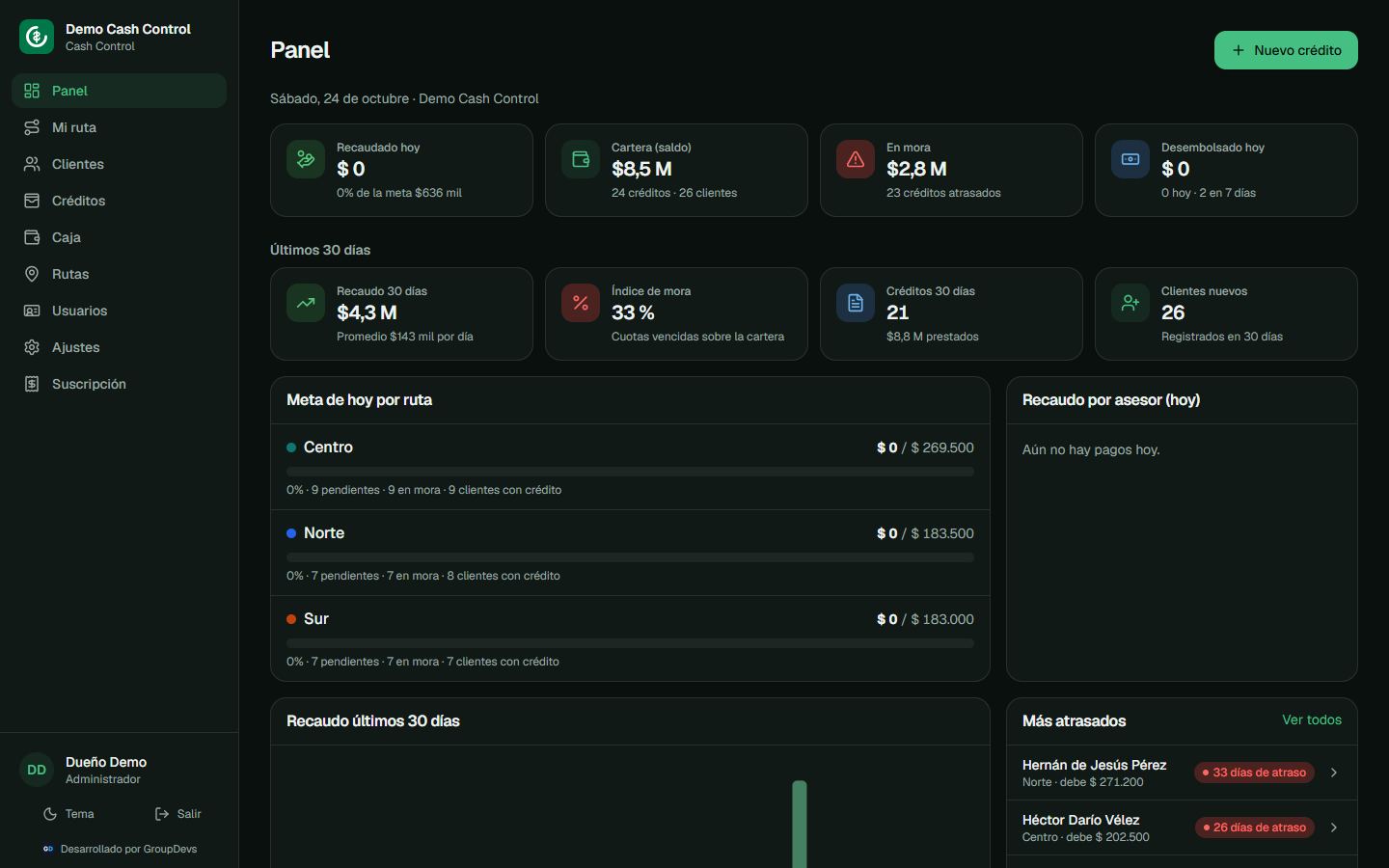The image size is (1389, 868).
Task: Click the tall green bar in Recaudo chart
Action: pos(800,825)
